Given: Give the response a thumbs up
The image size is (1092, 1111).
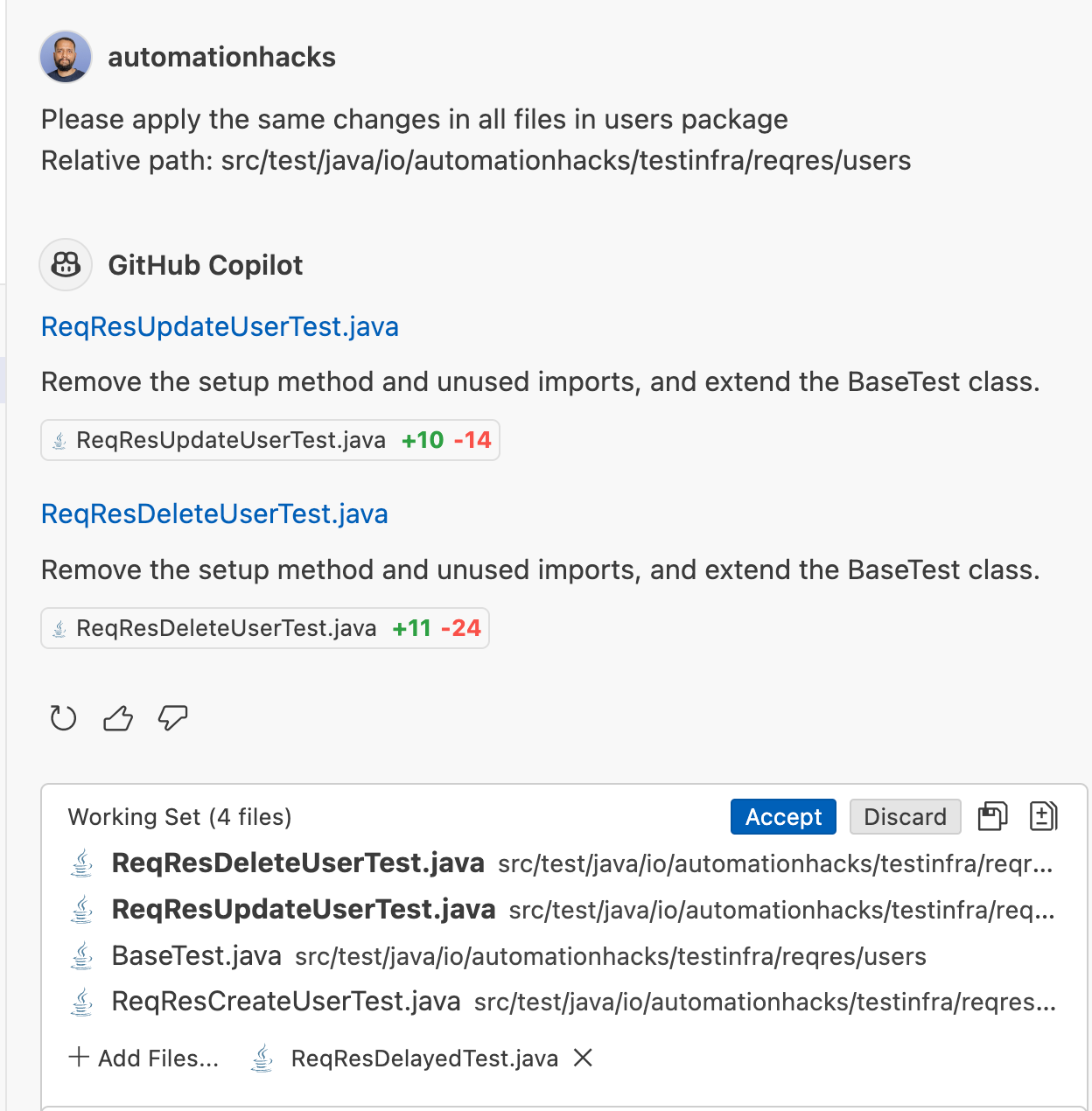Looking at the screenshot, I should pos(118,717).
